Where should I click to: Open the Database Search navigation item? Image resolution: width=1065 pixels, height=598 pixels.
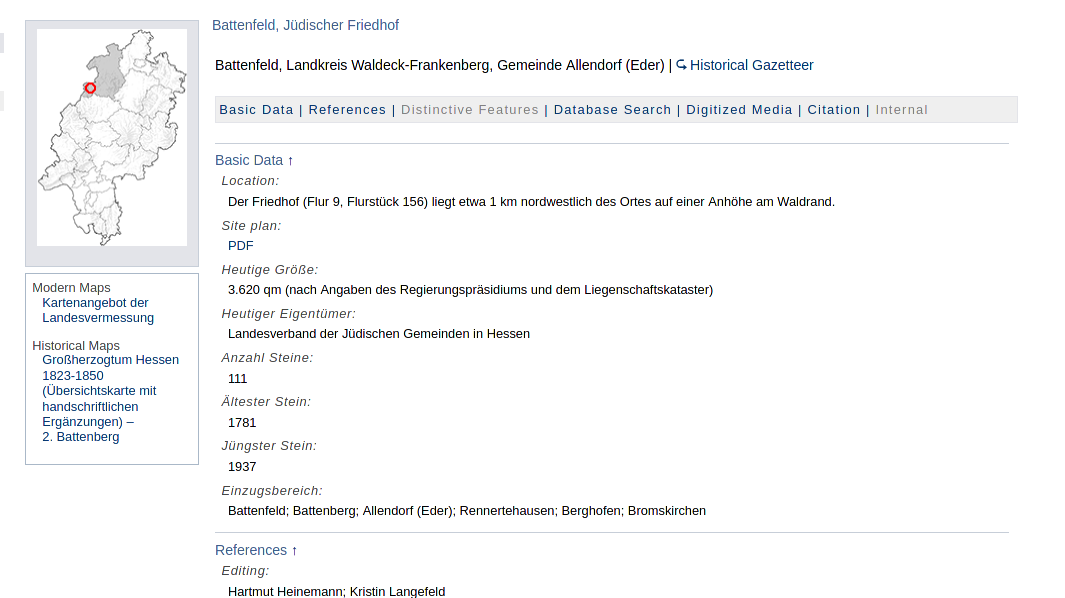click(612, 110)
